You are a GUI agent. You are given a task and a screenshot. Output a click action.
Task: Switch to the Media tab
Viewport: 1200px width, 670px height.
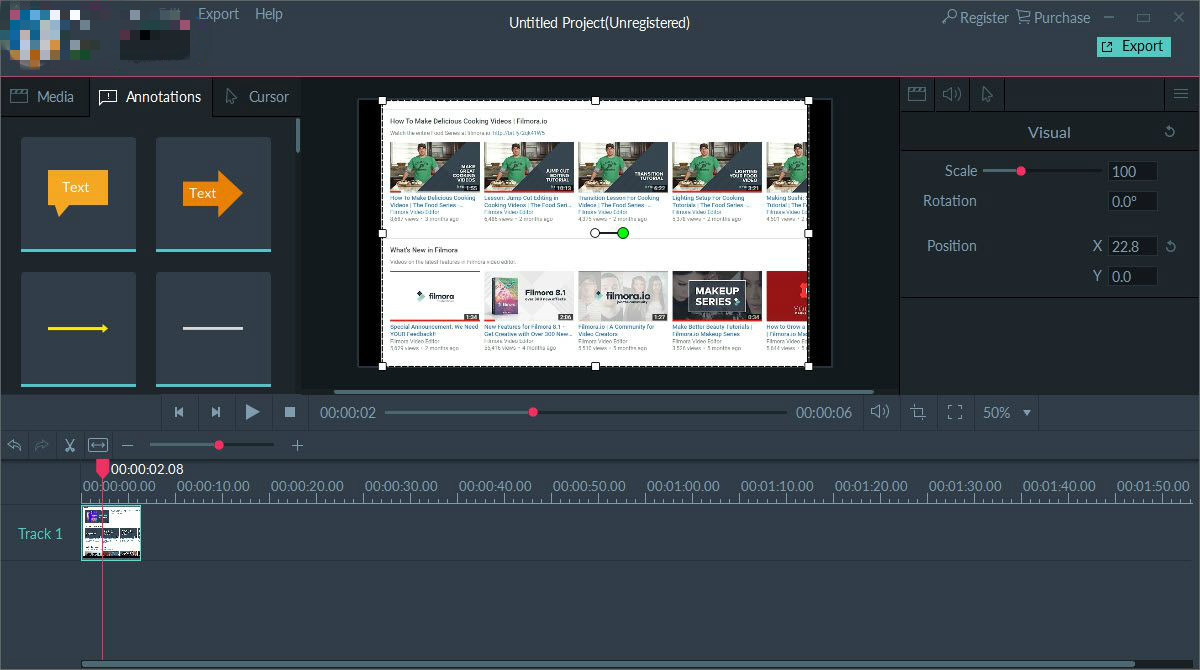coord(43,97)
